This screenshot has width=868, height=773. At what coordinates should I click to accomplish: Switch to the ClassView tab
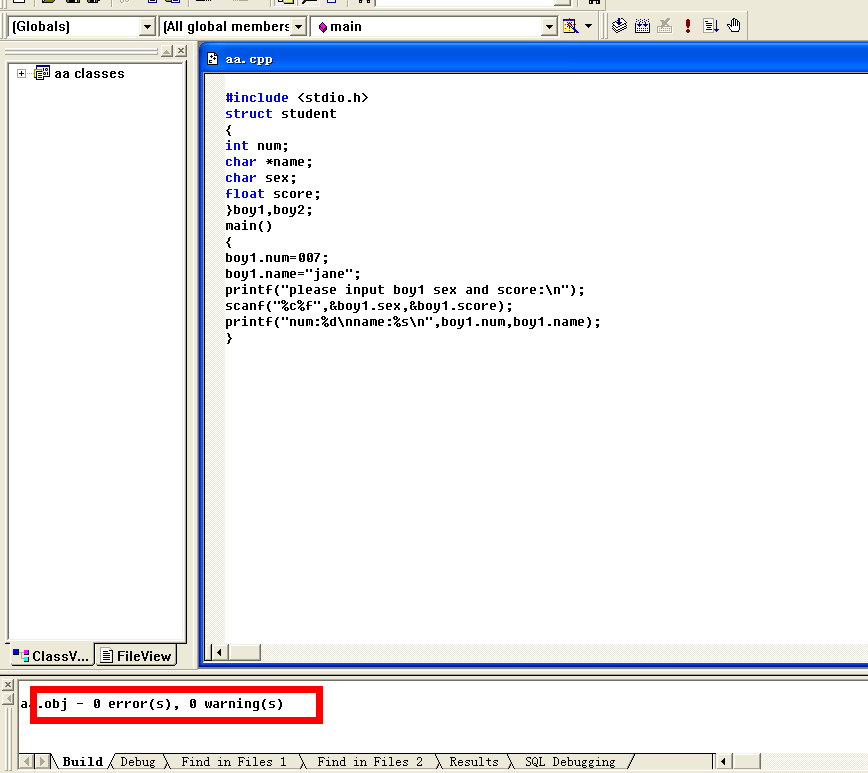tap(51, 656)
